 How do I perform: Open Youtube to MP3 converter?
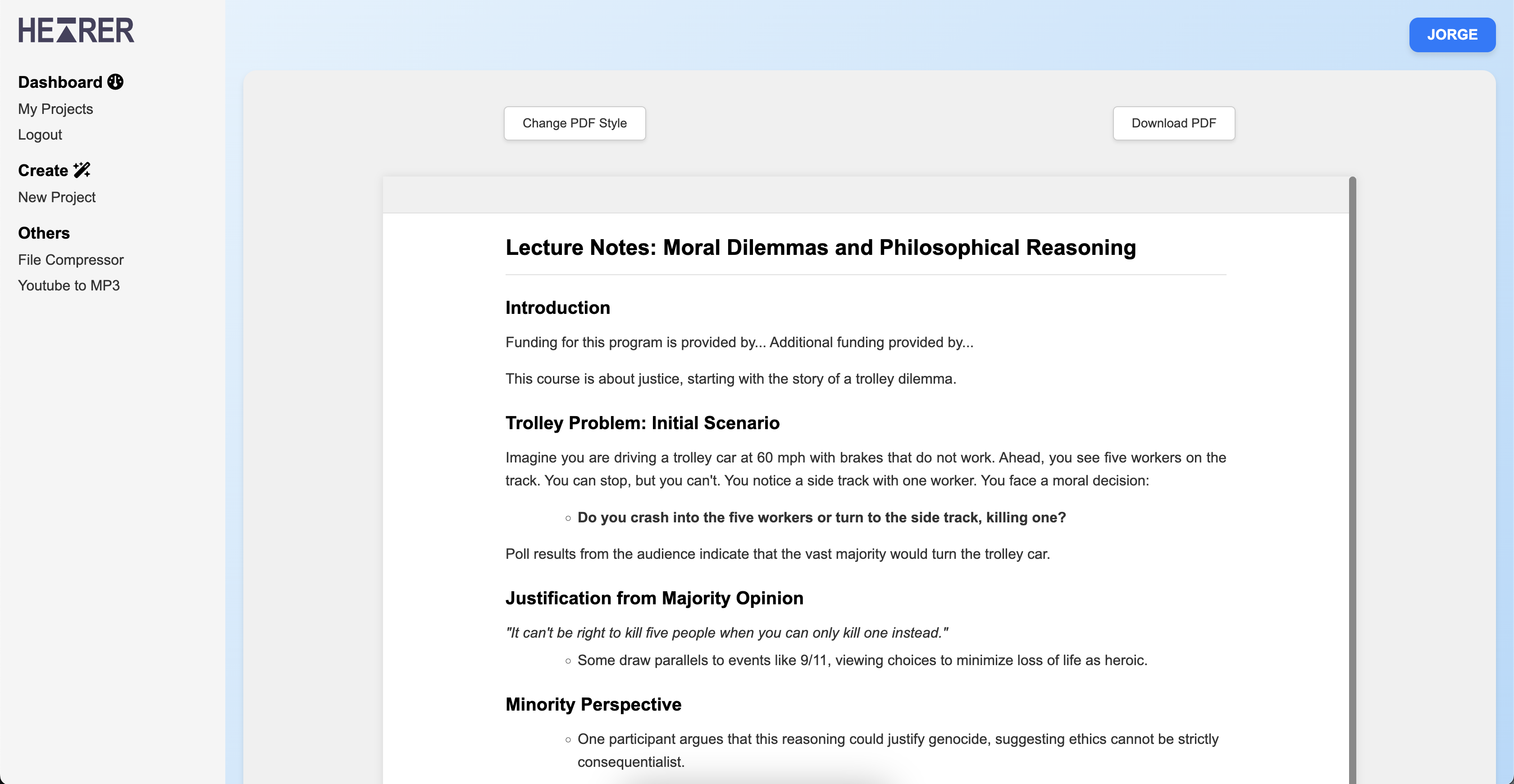tap(69, 286)
